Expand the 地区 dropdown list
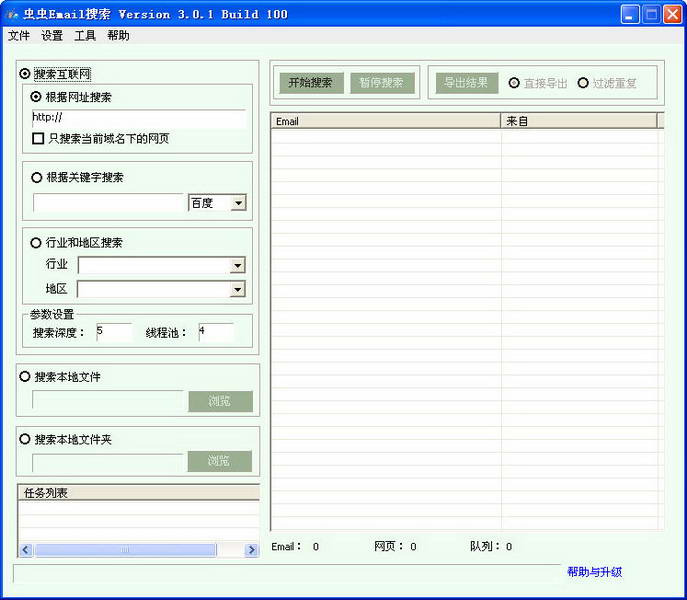The width and height of the screenshot is (687, 600). [x=237, y=289]
